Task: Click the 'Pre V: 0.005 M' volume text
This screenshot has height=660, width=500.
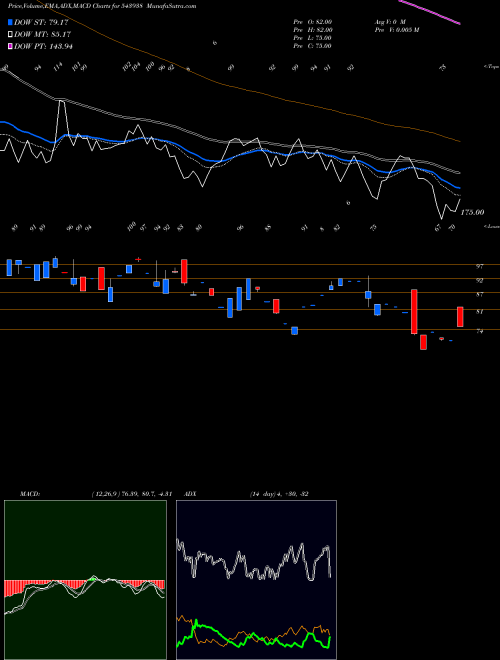Action: point(396,30)
